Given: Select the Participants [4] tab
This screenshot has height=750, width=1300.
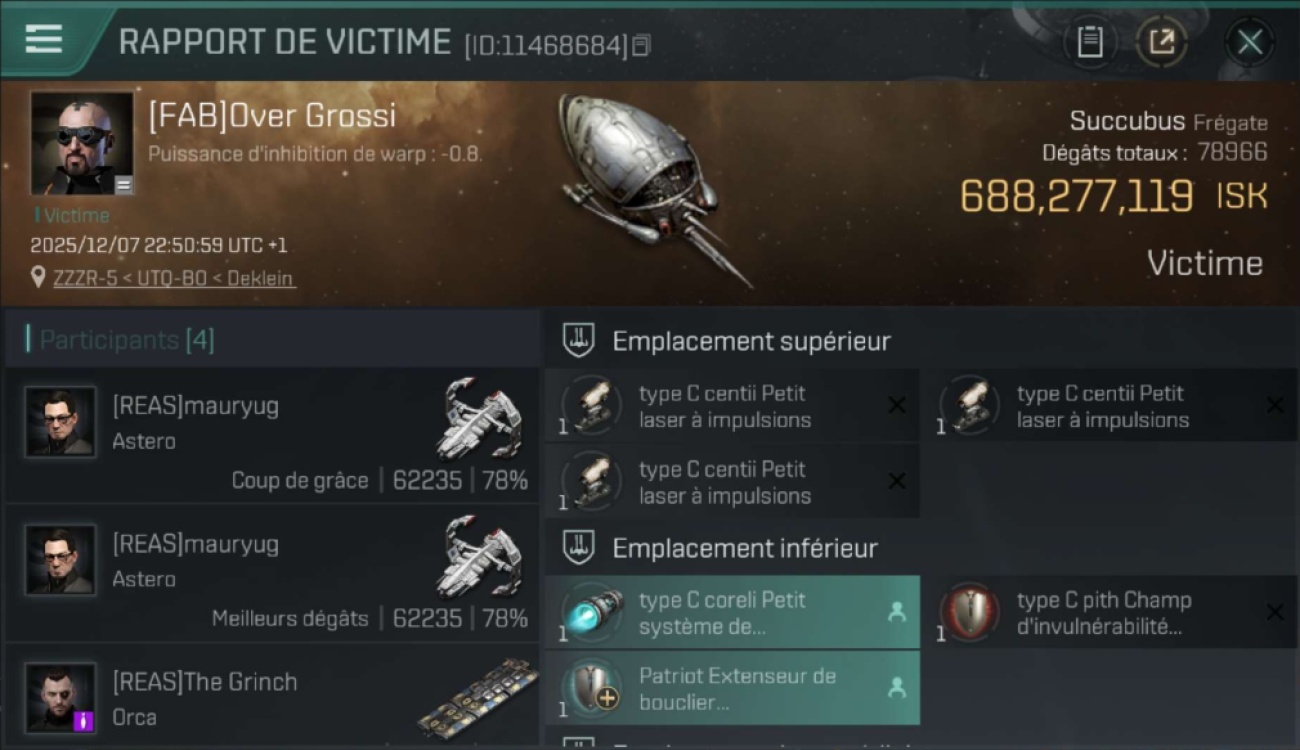Looking at the screenshot, I should click(x=126, y=340).
